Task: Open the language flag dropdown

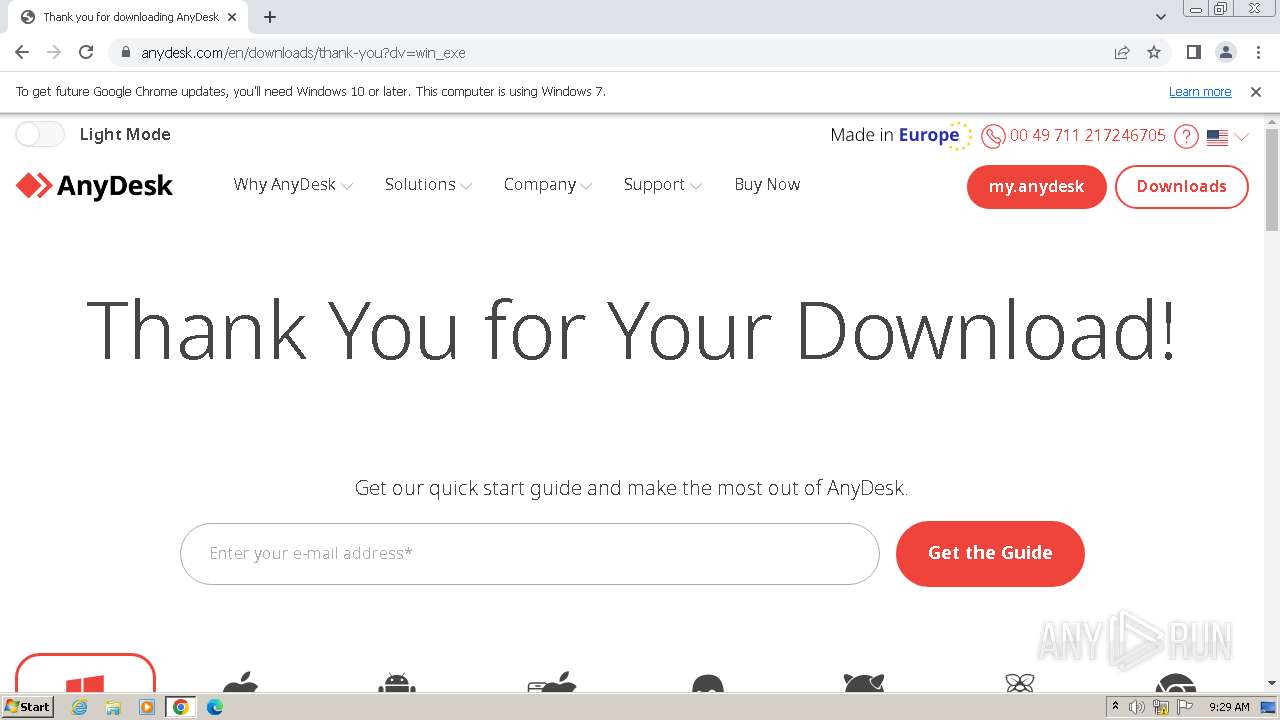Action: point(1227,137)
